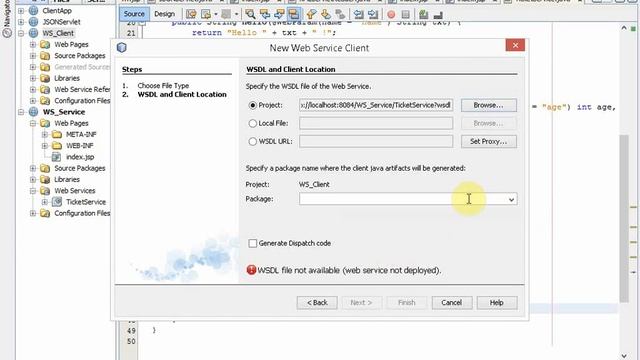The image size is (640, 360).
Task: Toggle Highlight Search toolbar icon
Action: 293,14
